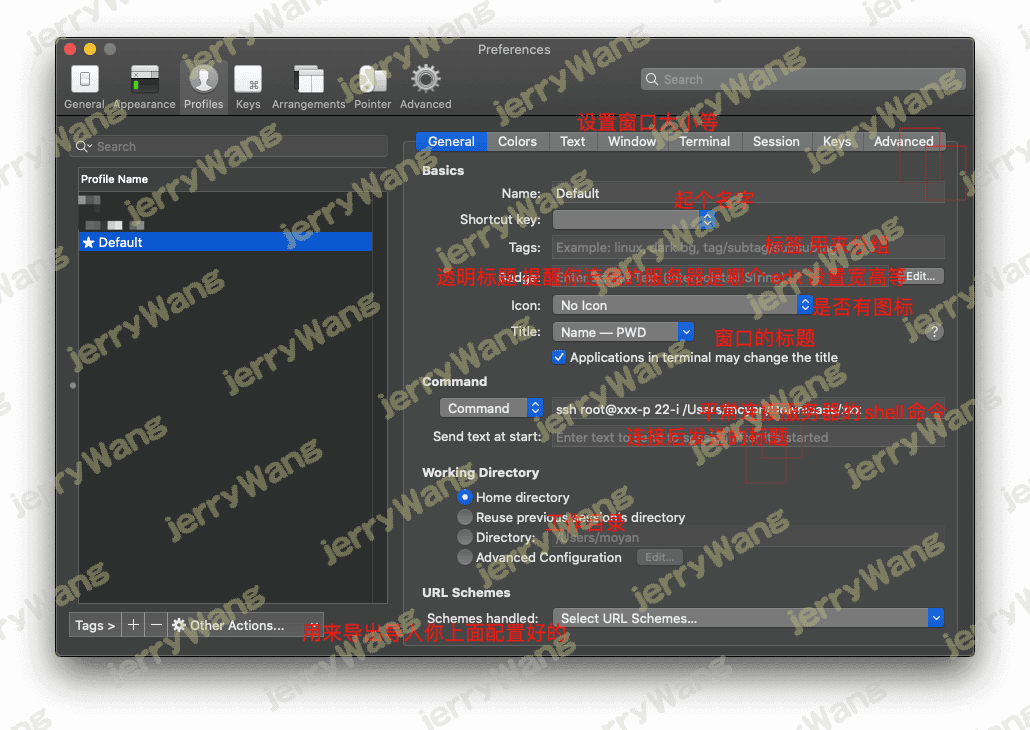This screenshot has width=1030, height=730.
Task: Click the help question mark icon
Action: tap(934, 332)
